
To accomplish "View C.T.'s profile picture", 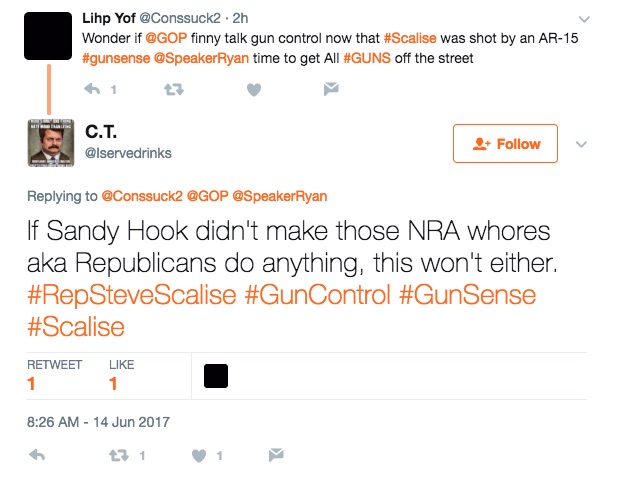I will [53, 142].
